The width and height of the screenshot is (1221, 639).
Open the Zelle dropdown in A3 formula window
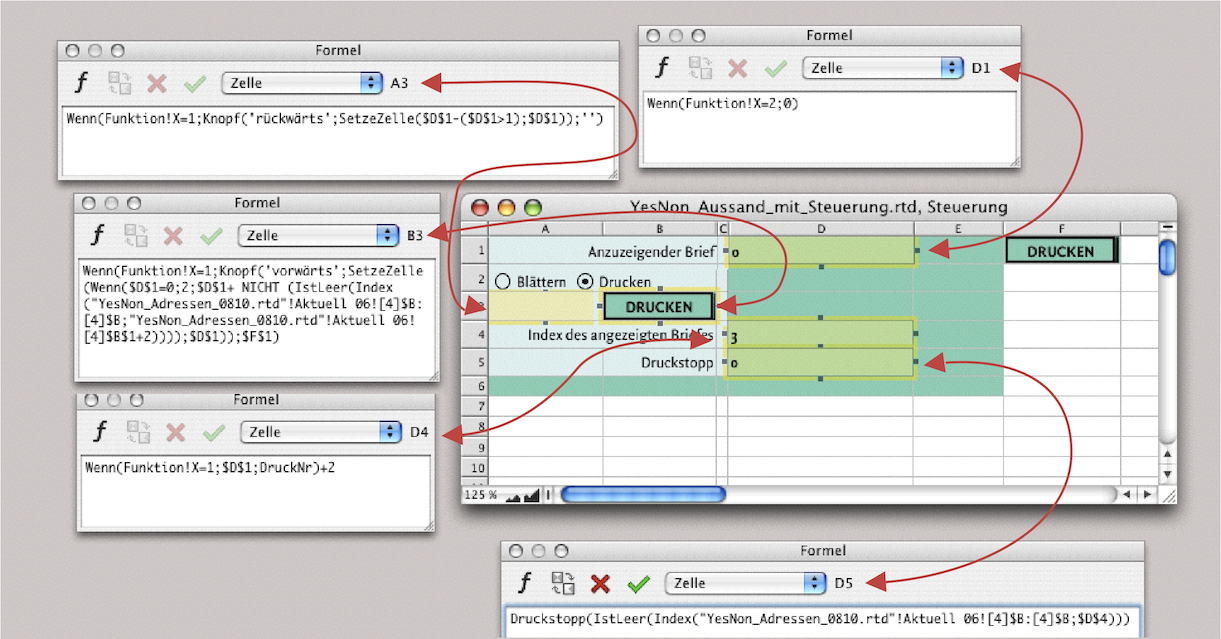pyautogui.click(x=302, y=82)
